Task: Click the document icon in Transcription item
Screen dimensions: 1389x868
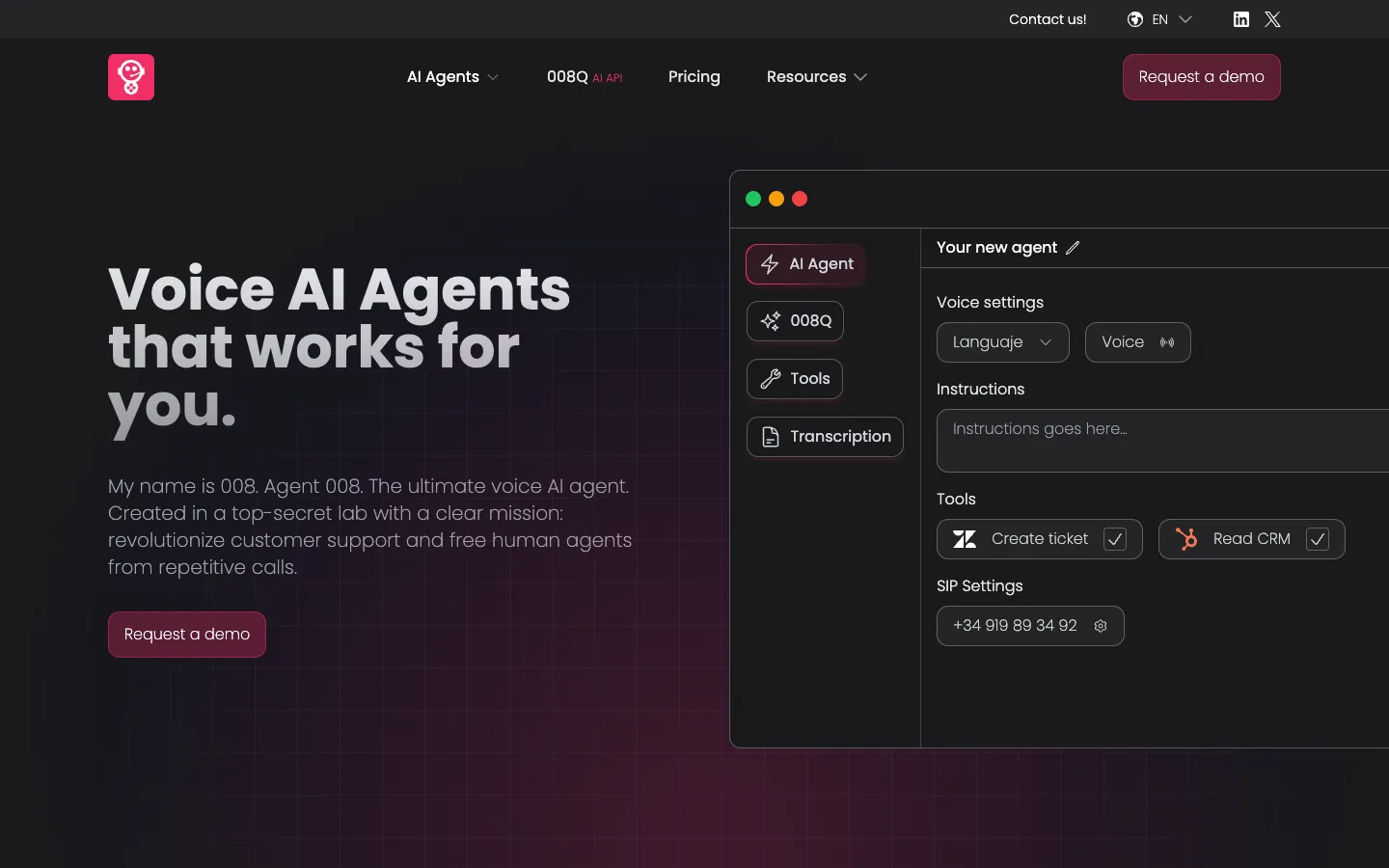Action: [771, 437]
